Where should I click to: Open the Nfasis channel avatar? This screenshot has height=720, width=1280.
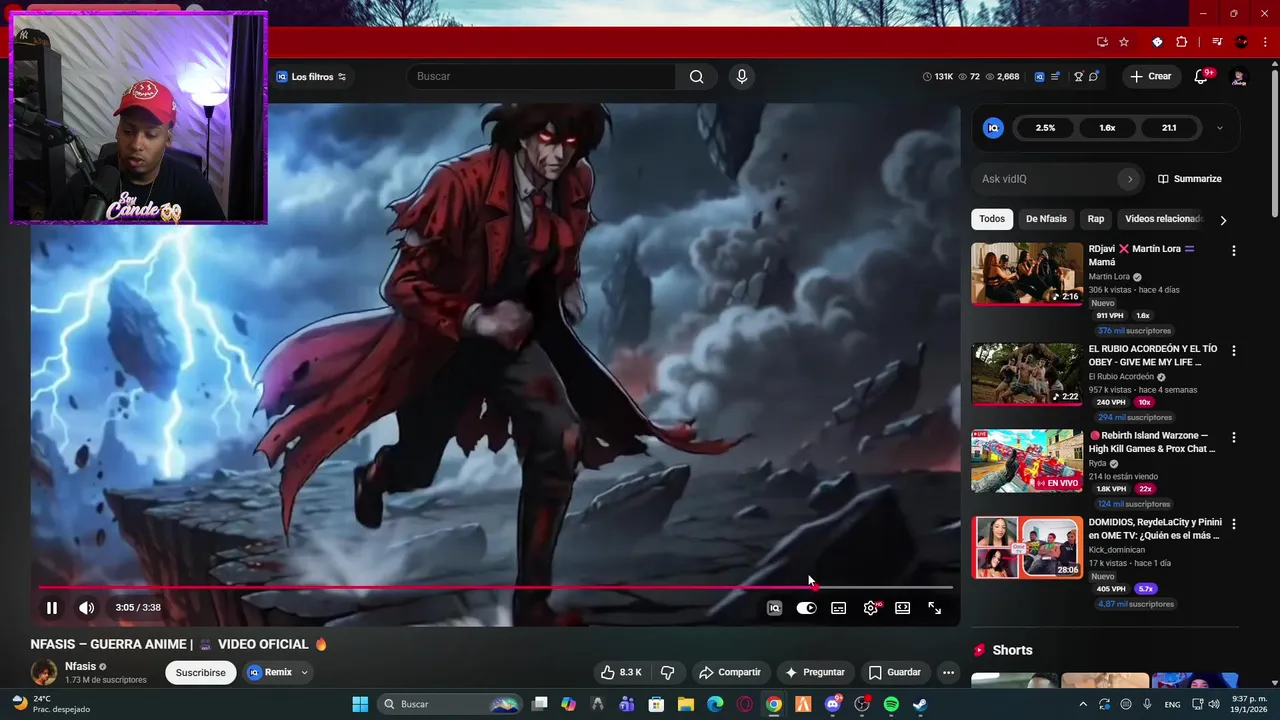click(x=44, y=672)
